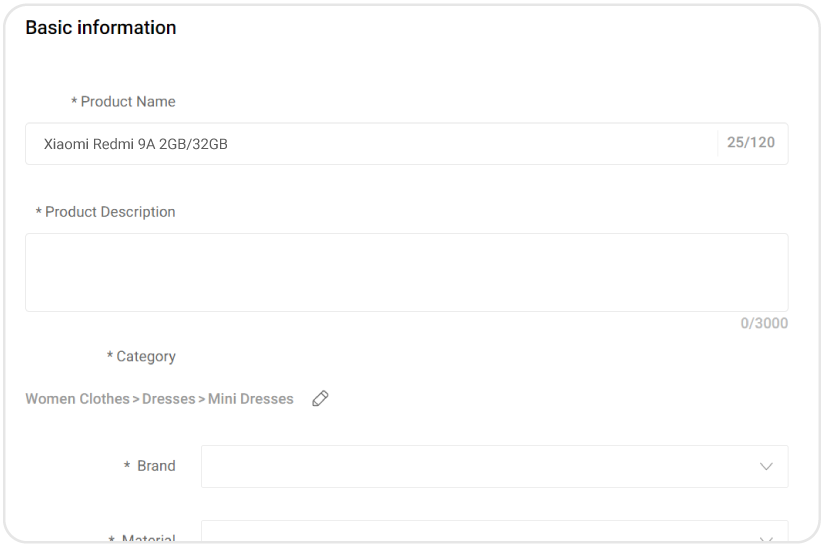Expand the Brand dropdown arrow
This screenshot has width=822, height=545.
[x=766, y=466]
